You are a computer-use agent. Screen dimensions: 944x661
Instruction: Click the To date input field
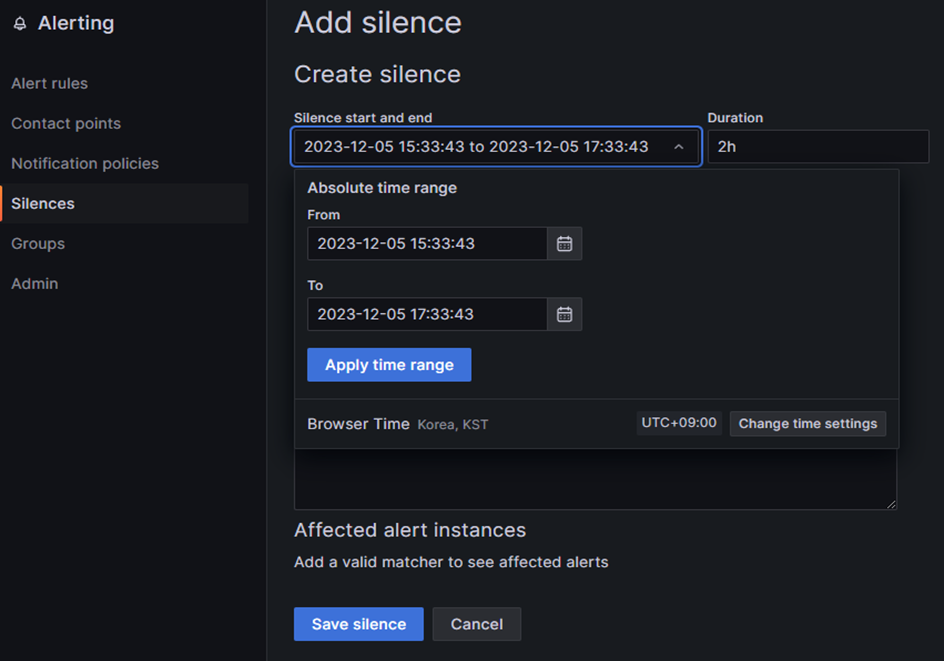[x=427, y=314]
